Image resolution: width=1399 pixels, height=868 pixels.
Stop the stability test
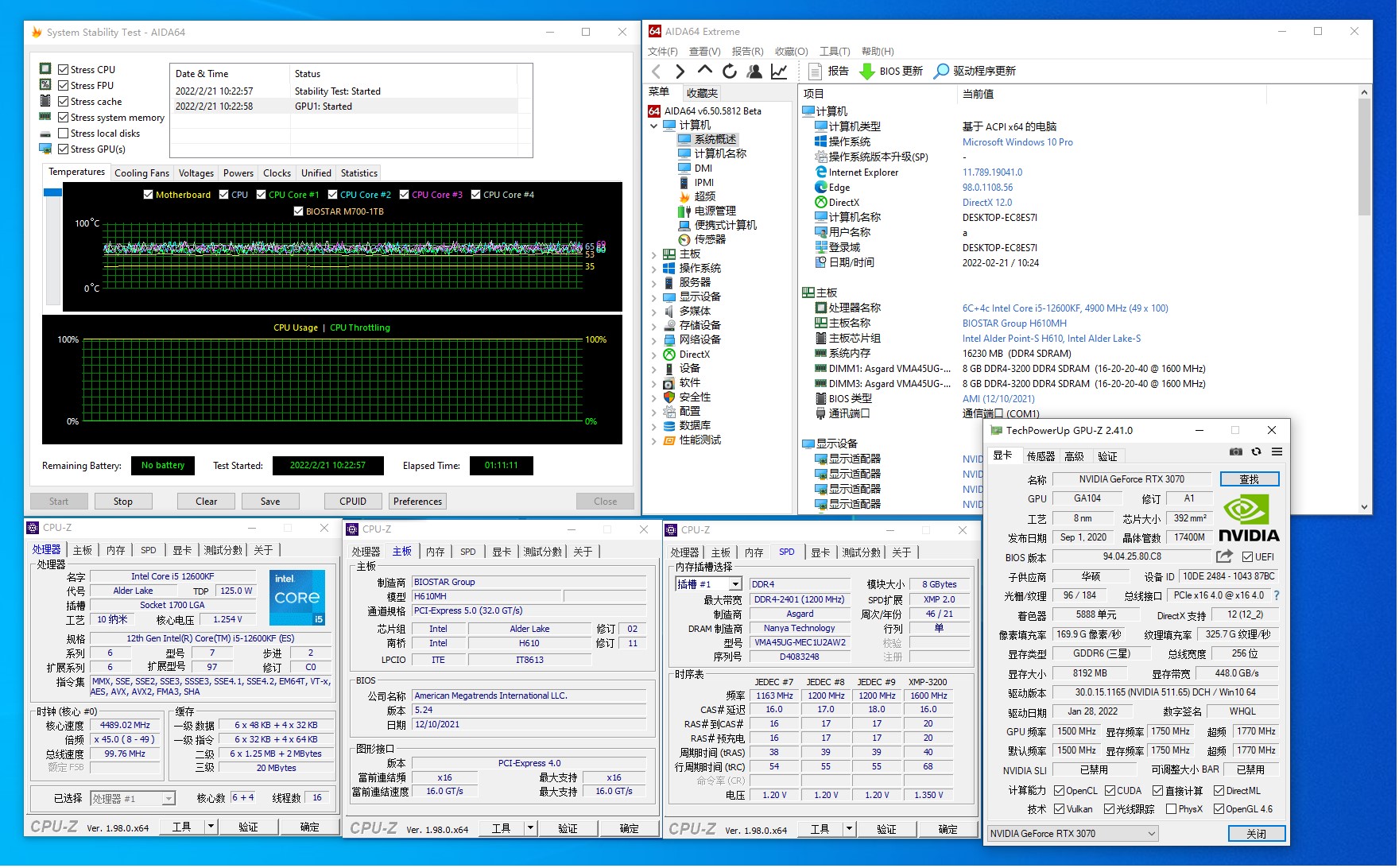click(x=123, y=501)
